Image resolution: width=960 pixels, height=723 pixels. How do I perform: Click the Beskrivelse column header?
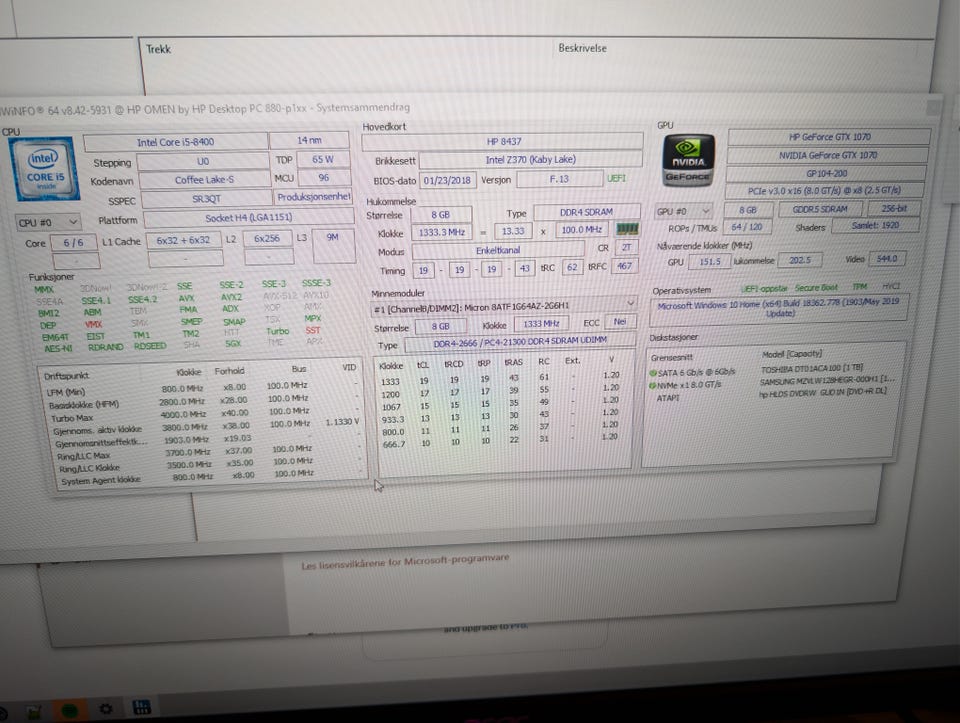tap(582, 47)
